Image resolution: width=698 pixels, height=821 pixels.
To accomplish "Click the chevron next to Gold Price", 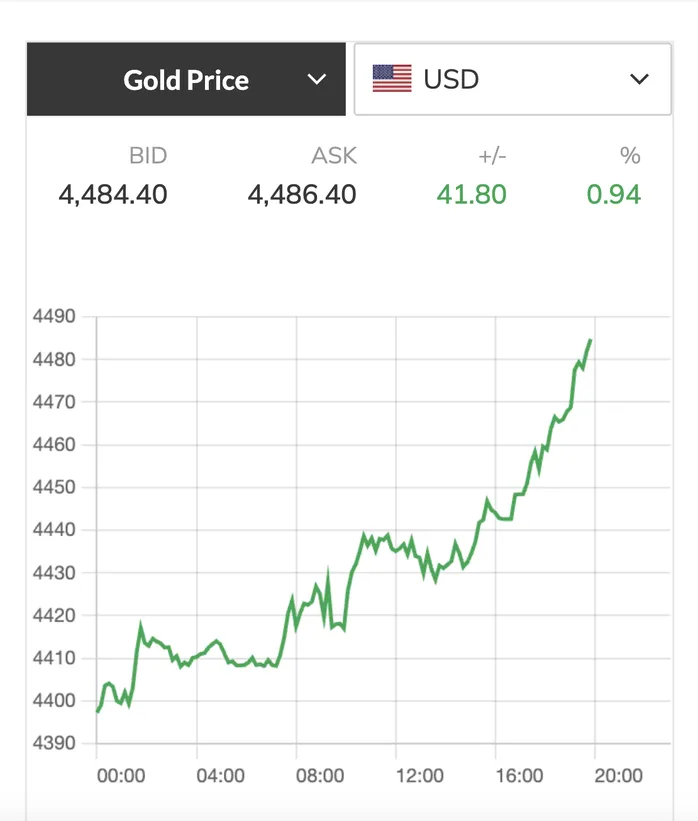I will point(317,80).
